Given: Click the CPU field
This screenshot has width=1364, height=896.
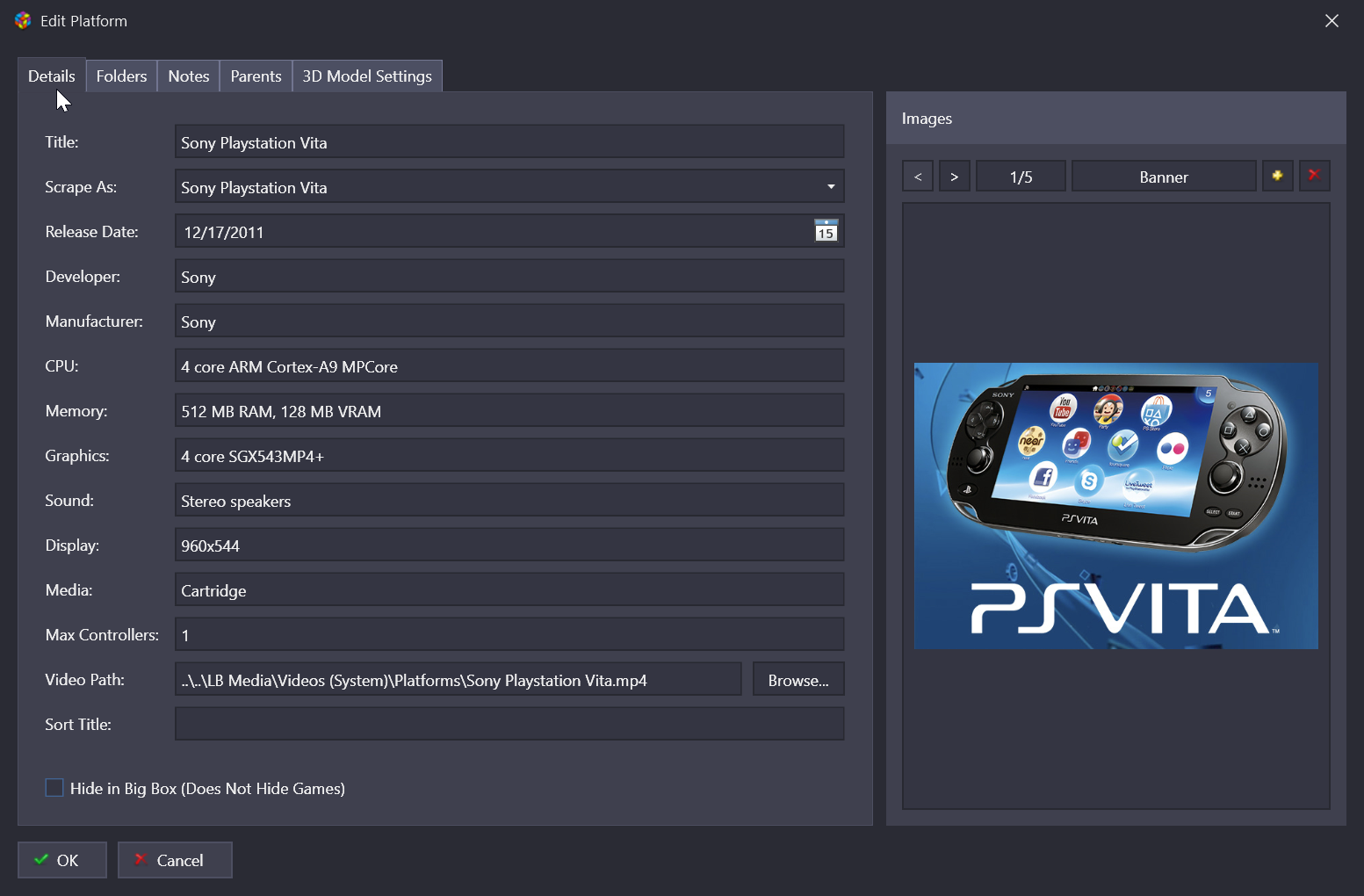Looking at the screenshot, I should click(x=509, y=365).
